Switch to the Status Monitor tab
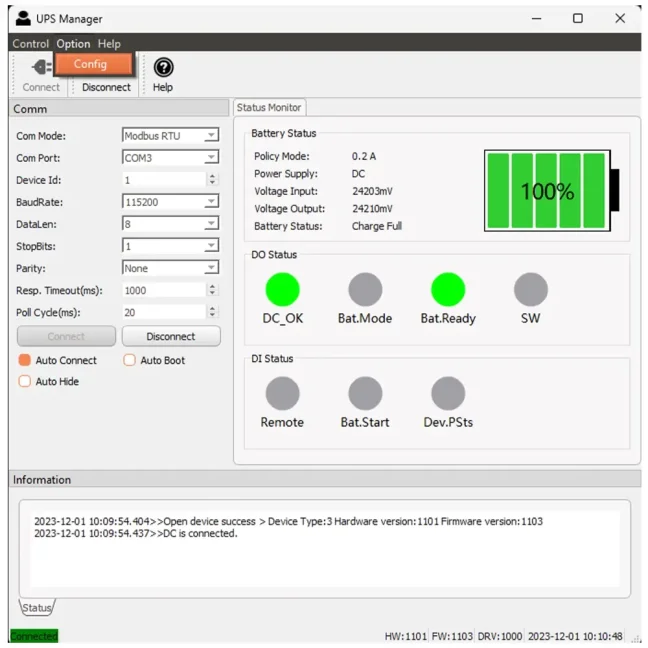 pos(269,107)
